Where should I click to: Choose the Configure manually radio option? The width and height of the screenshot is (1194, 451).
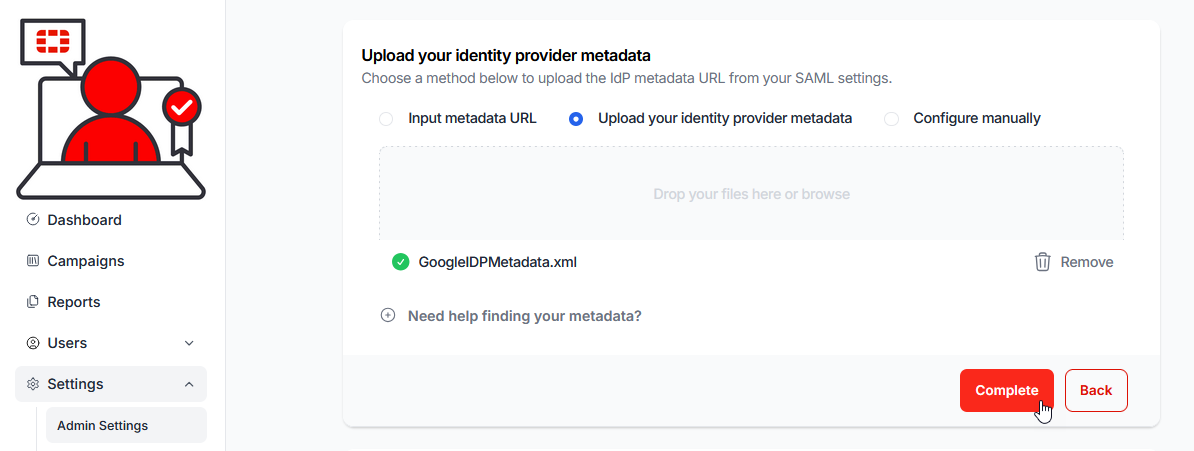[x=891, y=119]
